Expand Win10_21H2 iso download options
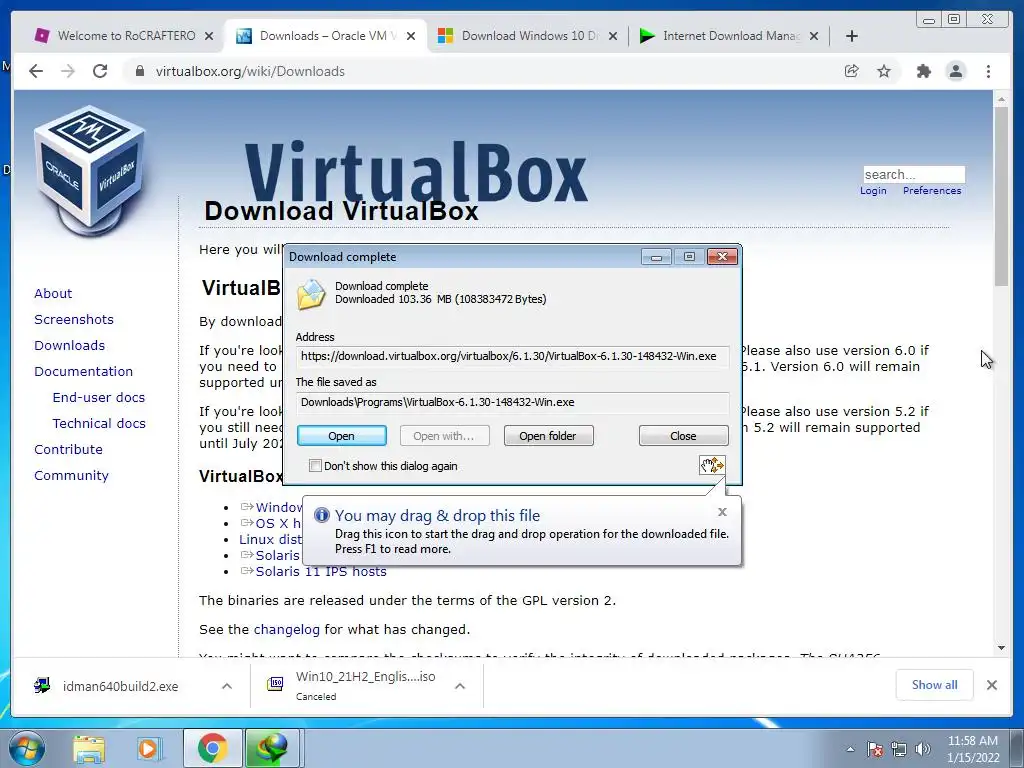The width and height of the screenshot is (1024, 768). [x=460, y=686]
